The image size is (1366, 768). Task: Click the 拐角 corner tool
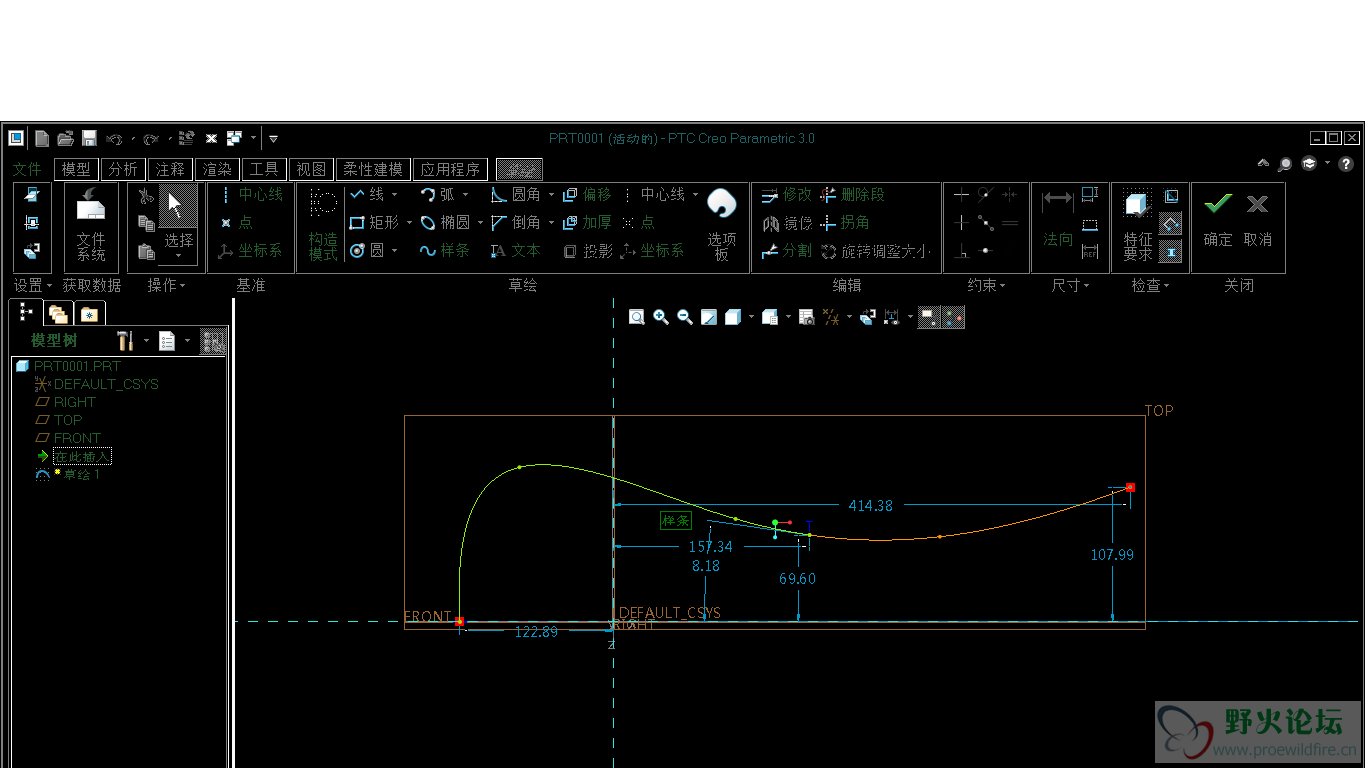click(845, 222)
